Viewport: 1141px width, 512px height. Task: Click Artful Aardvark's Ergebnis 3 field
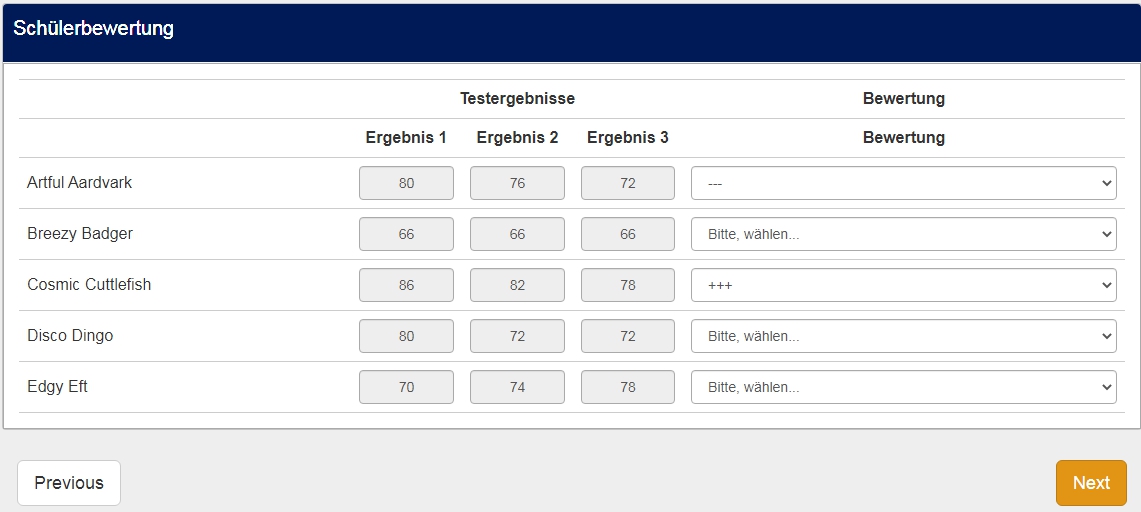(628, 183)
